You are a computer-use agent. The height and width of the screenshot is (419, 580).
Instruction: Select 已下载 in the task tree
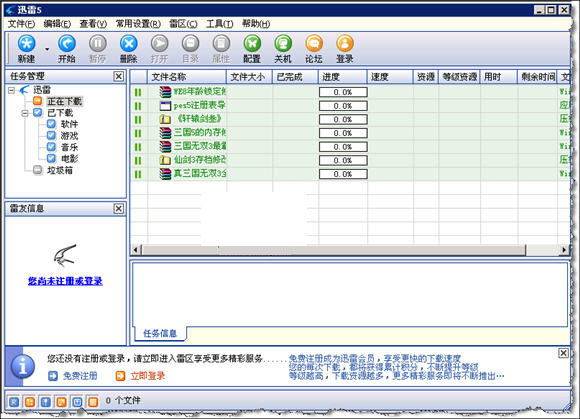(60, 113)
